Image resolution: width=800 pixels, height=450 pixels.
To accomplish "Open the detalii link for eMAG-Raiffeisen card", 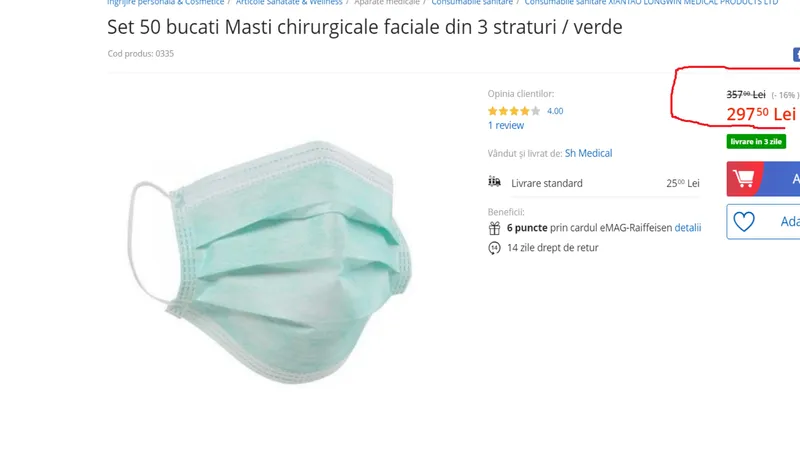I will 688,228.
